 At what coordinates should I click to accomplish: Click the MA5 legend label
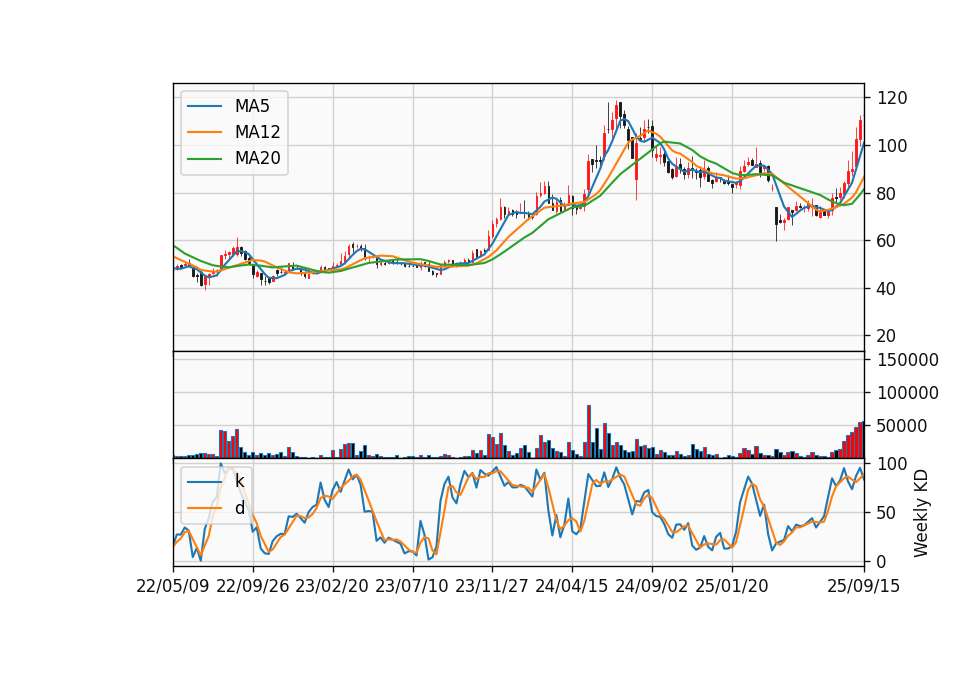point(252,106)
